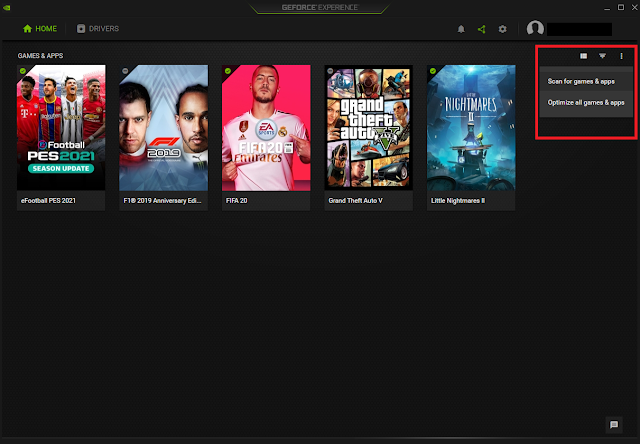Click not-optimized badge on Grand Theft Auto V

pos(330,71)
